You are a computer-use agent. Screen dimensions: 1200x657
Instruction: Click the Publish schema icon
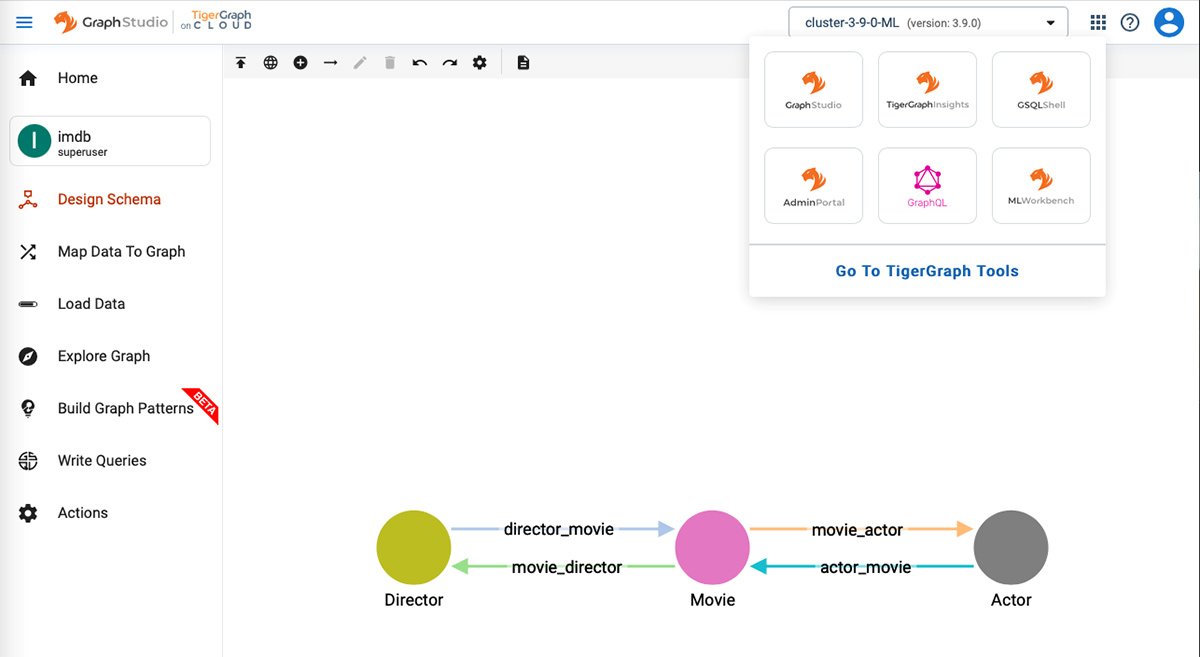(241, 61)
